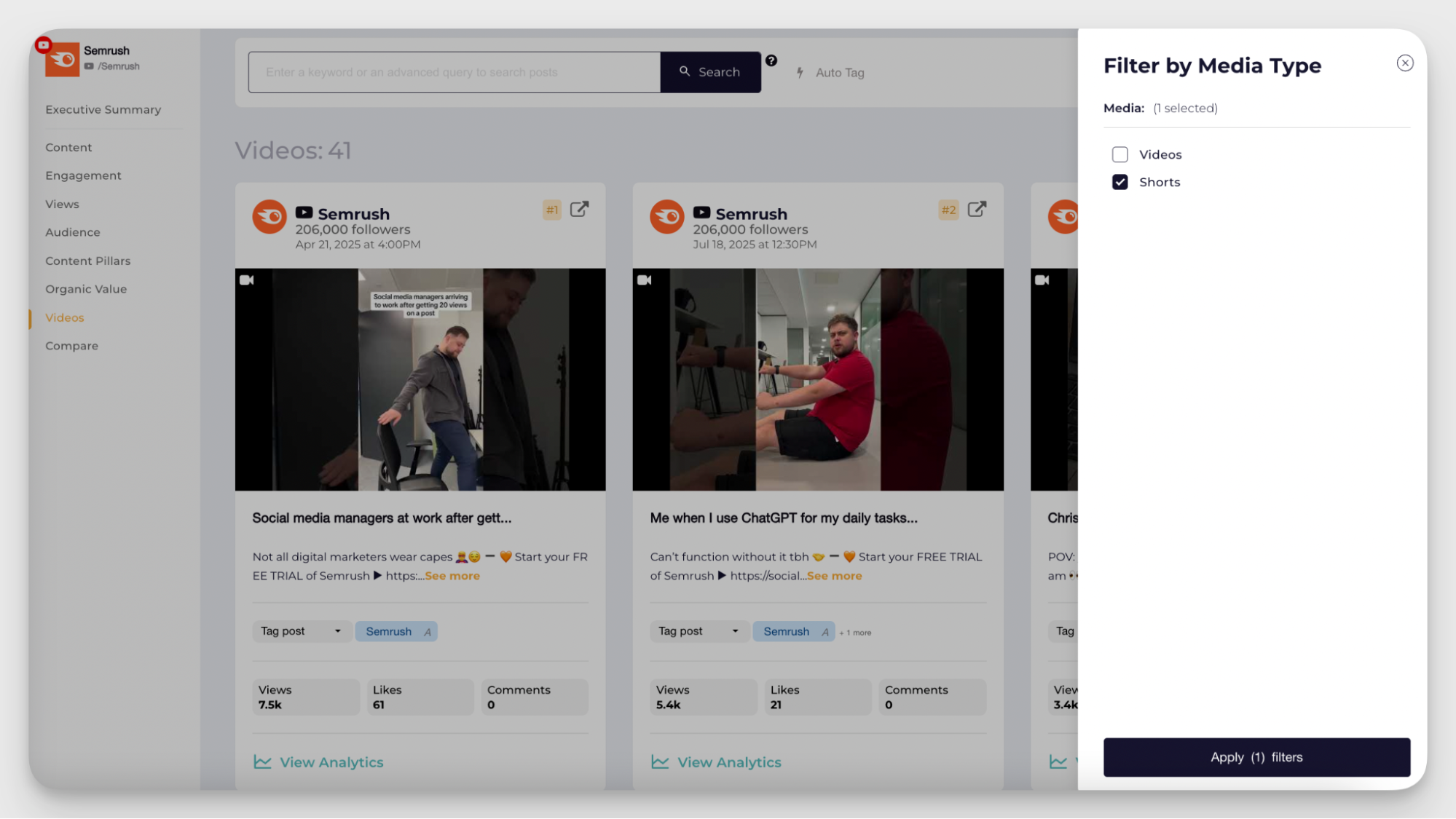Apply the selected media filters

tap(1256, 757)
